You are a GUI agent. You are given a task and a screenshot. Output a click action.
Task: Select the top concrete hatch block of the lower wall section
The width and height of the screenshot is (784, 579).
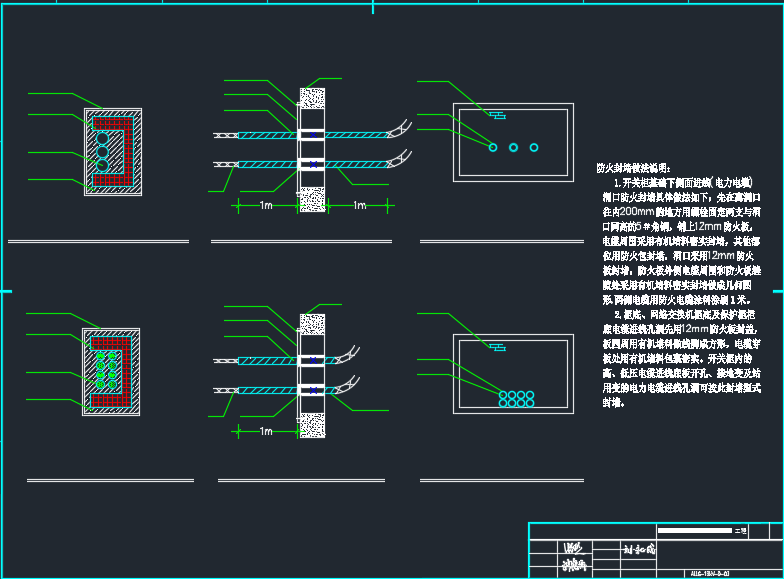coord(312,324)
